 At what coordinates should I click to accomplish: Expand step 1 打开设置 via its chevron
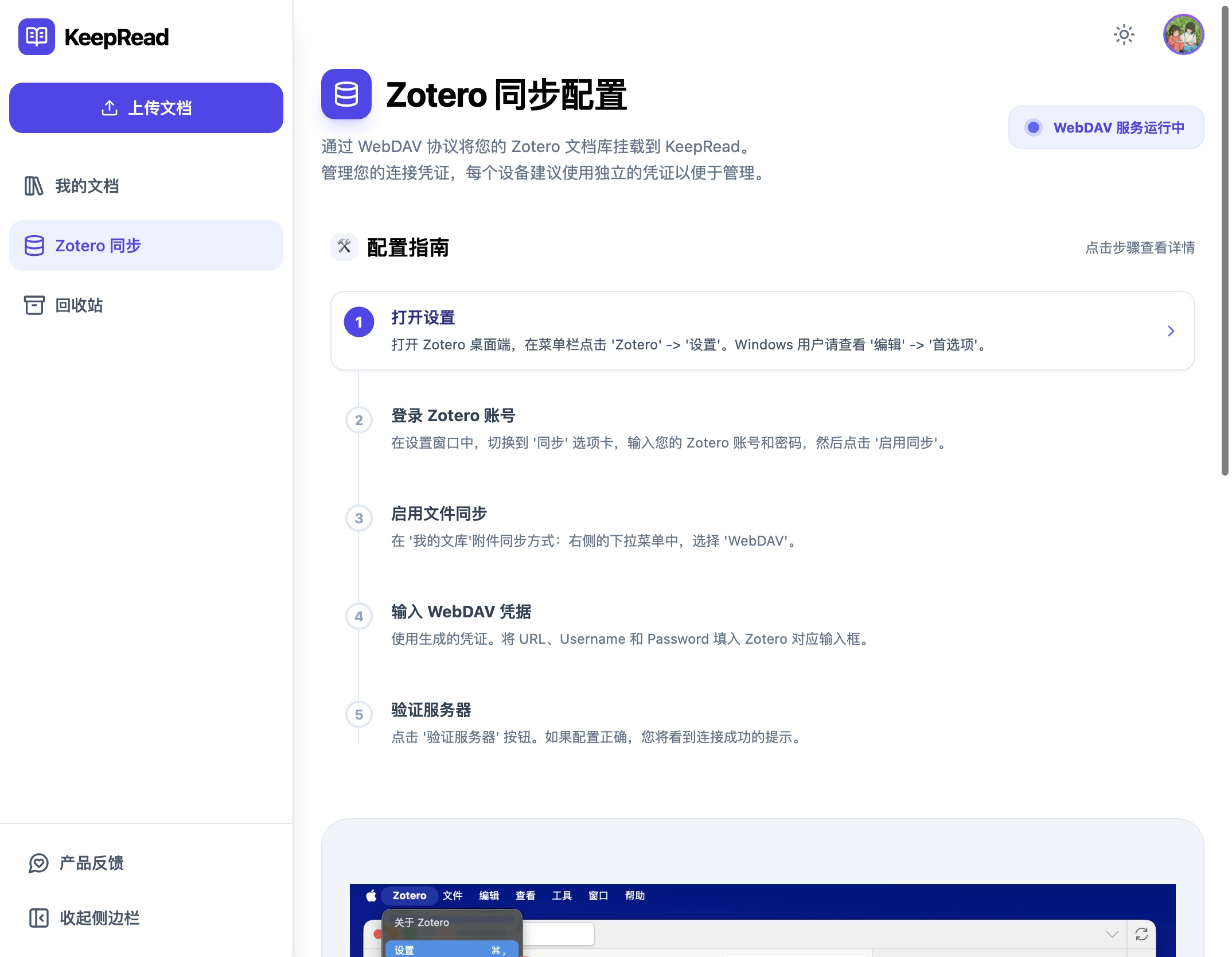point(1171,331)
